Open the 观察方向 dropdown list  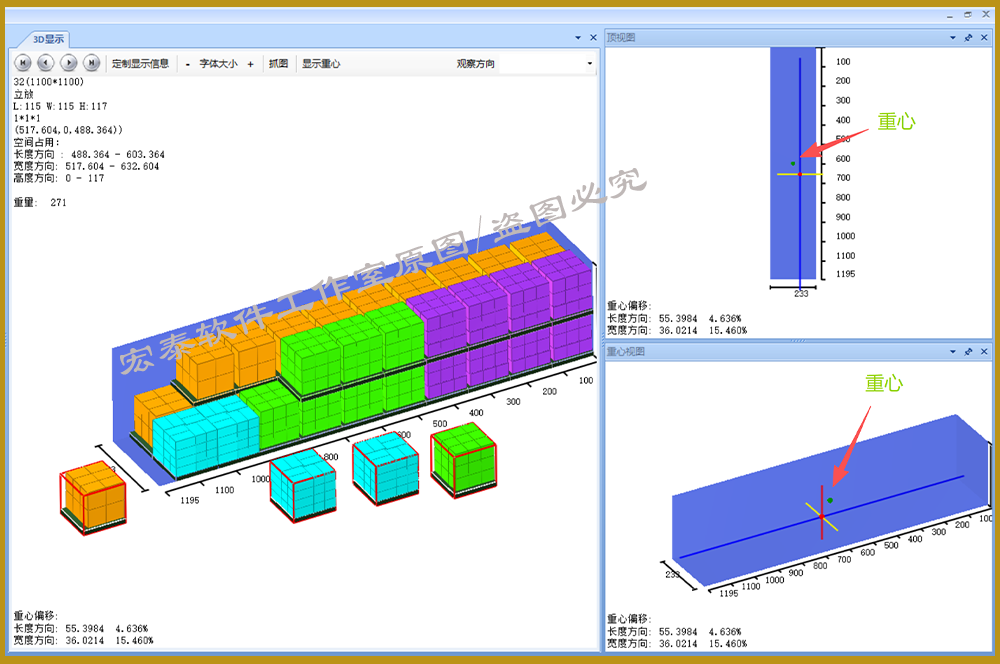pos(589,63)
